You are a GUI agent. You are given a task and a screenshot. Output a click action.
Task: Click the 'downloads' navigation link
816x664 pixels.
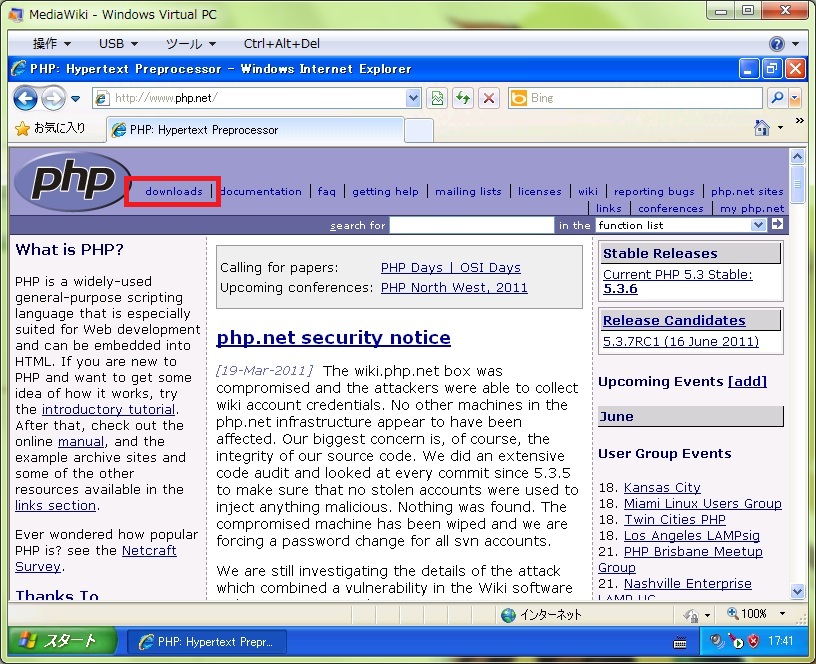pos(173,191)
